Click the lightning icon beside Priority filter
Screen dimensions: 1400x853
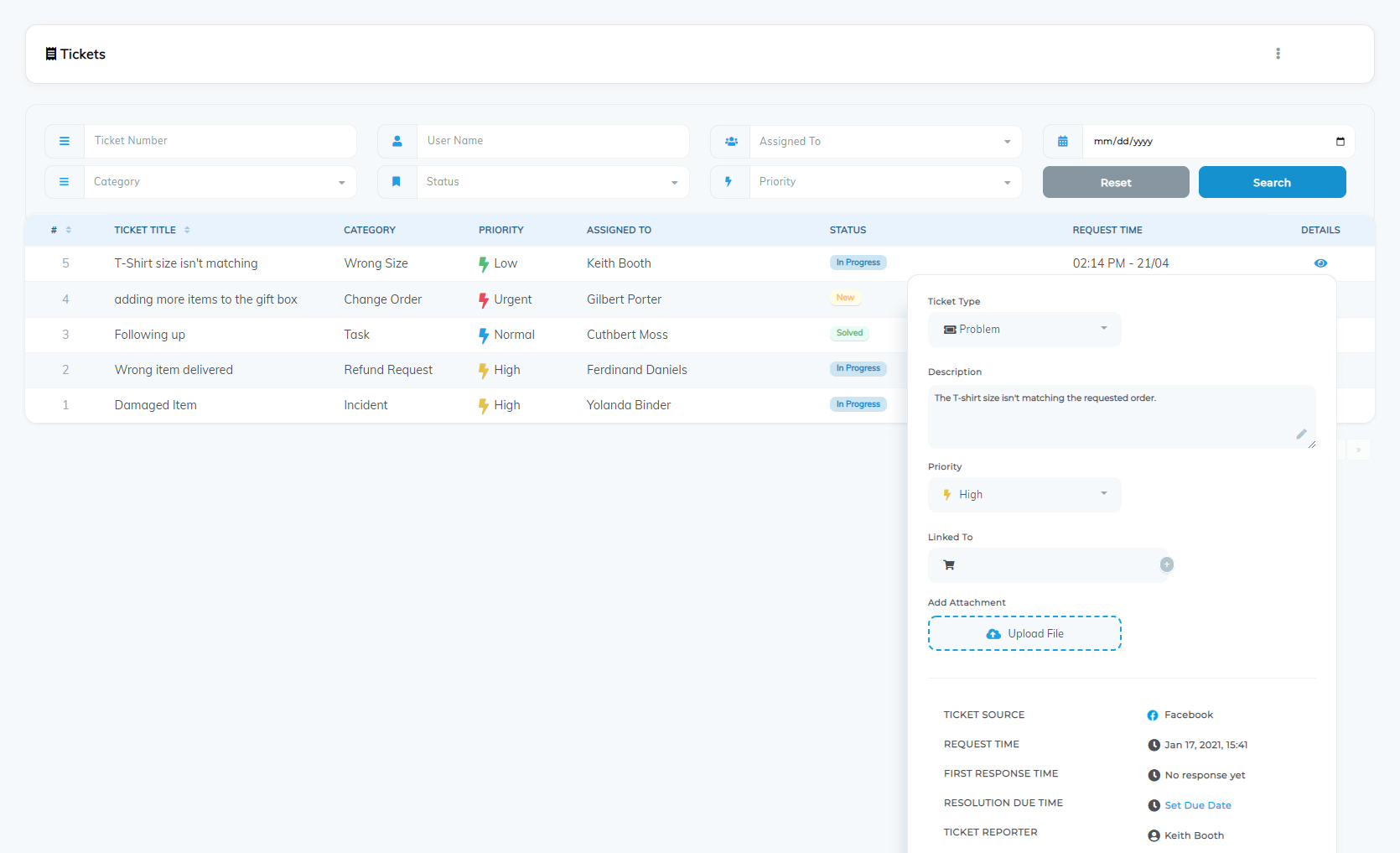coord(729,181)
